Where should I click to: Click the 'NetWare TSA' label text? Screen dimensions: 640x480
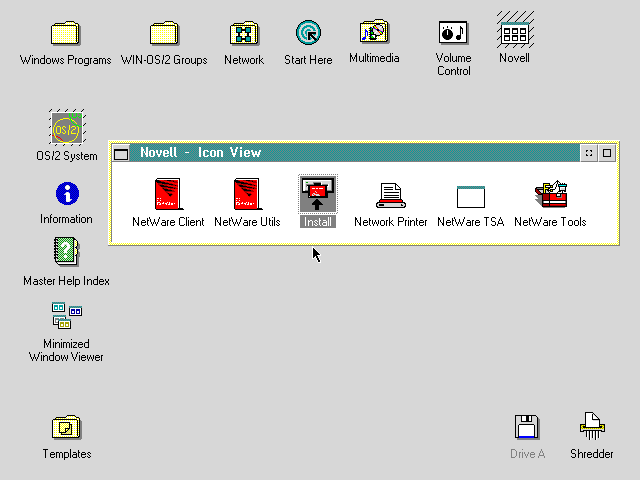[x=471, y=222]
